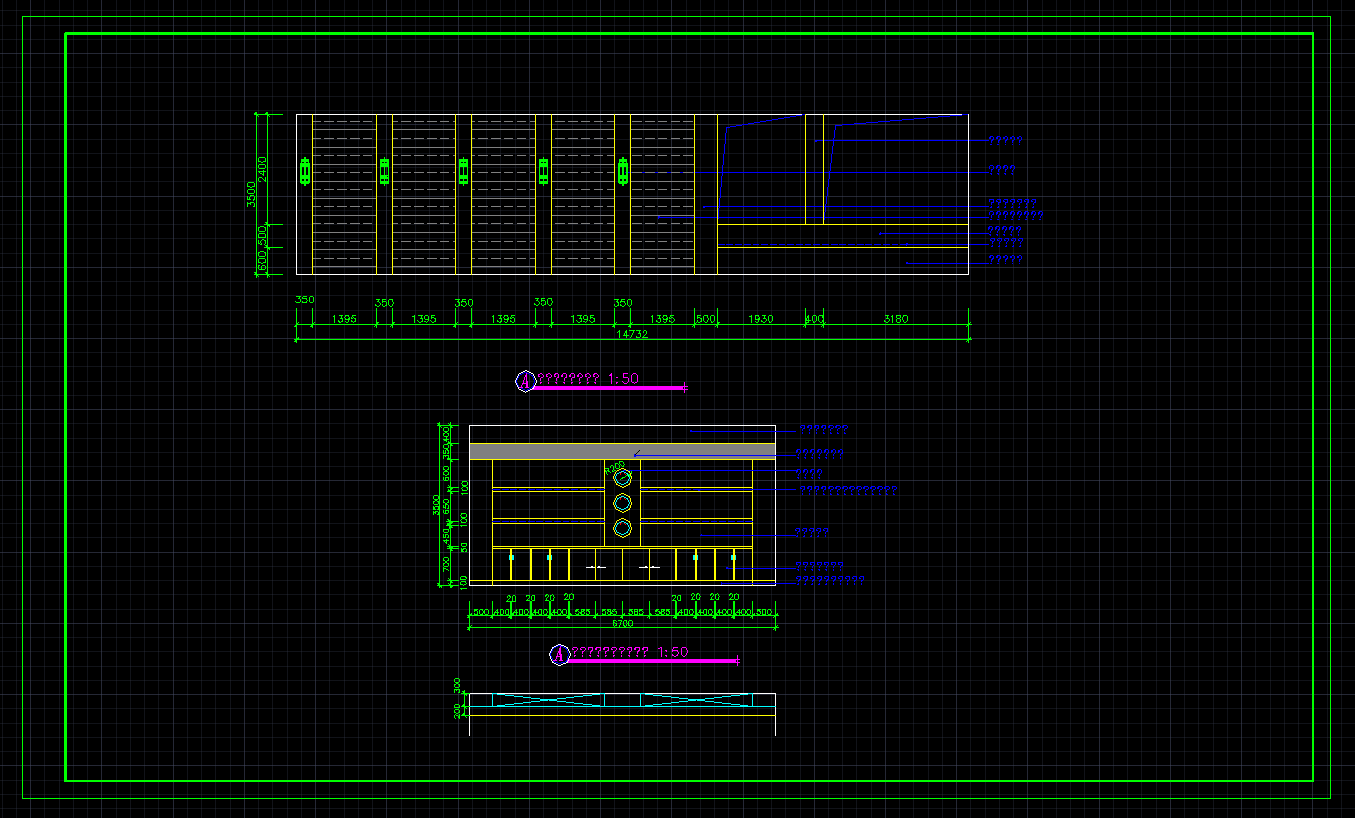This screenshot has height=818, width=1355.
Task: Select the bottom circle in cabinet column
Action: [x=622, y=528]
